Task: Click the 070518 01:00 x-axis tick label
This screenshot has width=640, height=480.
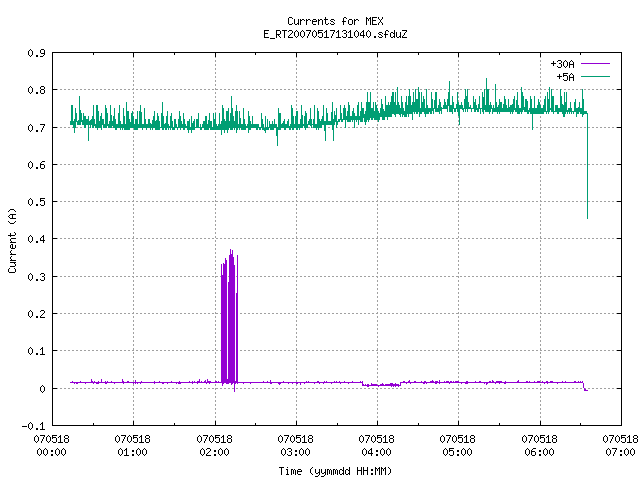Action: click(132, 446)
